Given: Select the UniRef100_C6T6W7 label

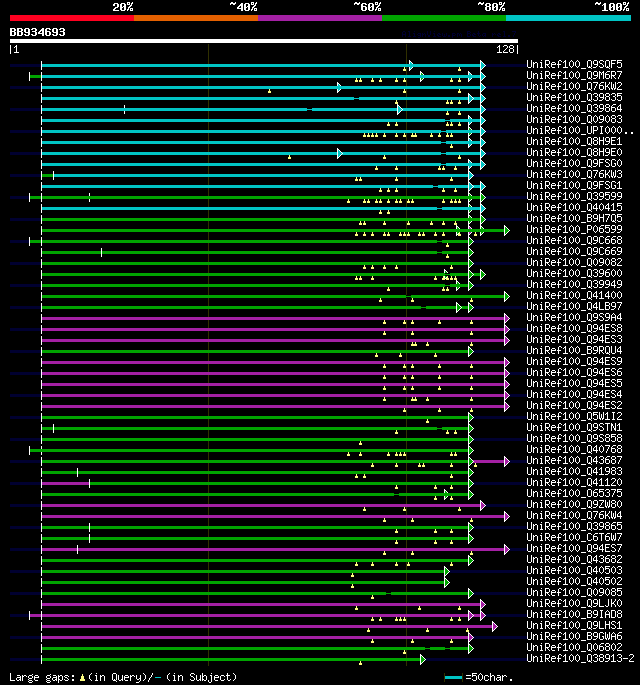Looking at the screenshot, I should (574, 537).
